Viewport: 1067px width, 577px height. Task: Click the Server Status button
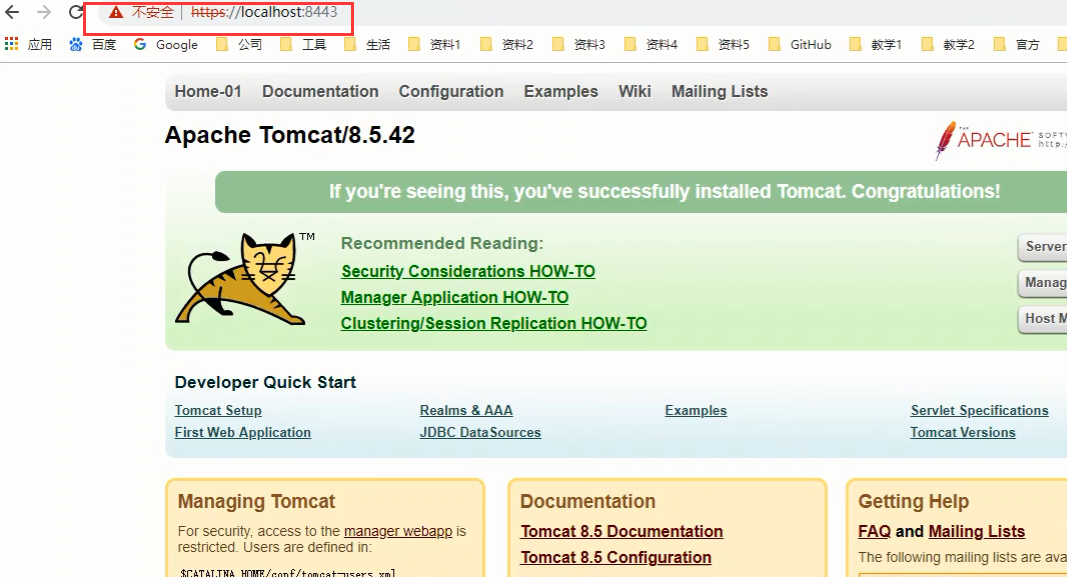point(1043,246)
